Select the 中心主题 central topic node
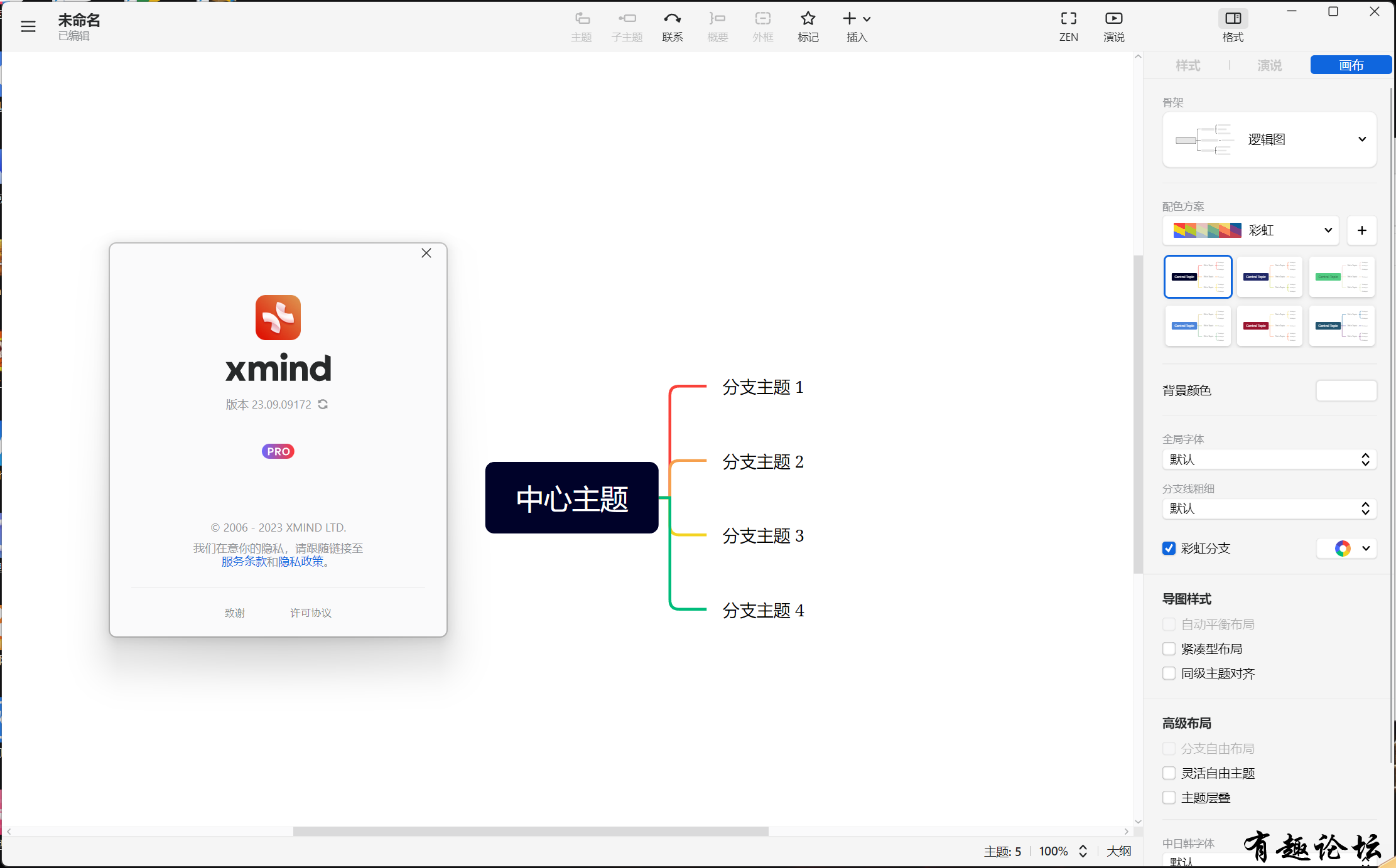Image resolution: width=1396 pixels, height=868 pixels. pos(571,498)
